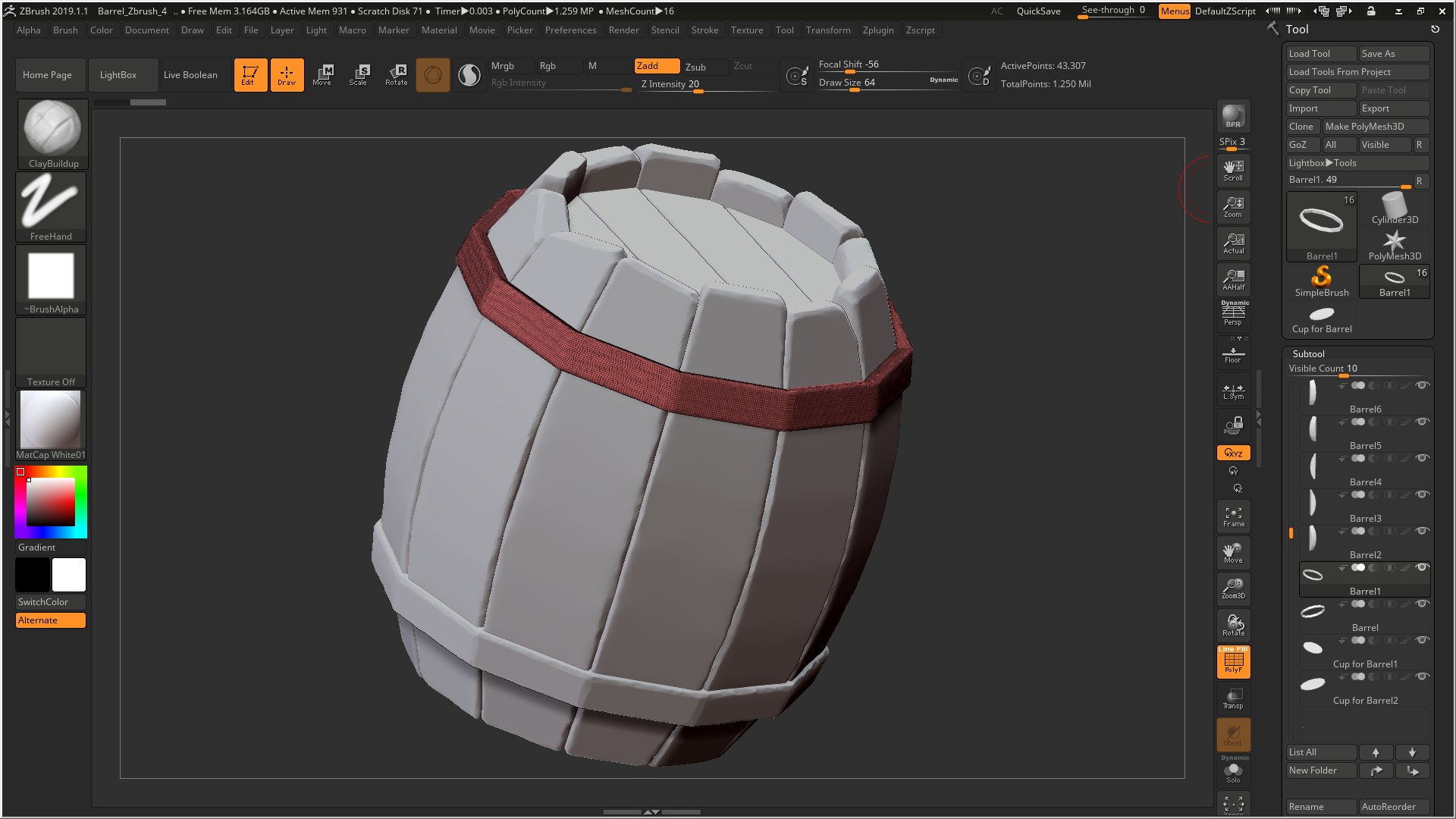This screenshot has width=1456, height=819.
Task: Open the FreeHand stroke picker
Action: coord(51,207)
